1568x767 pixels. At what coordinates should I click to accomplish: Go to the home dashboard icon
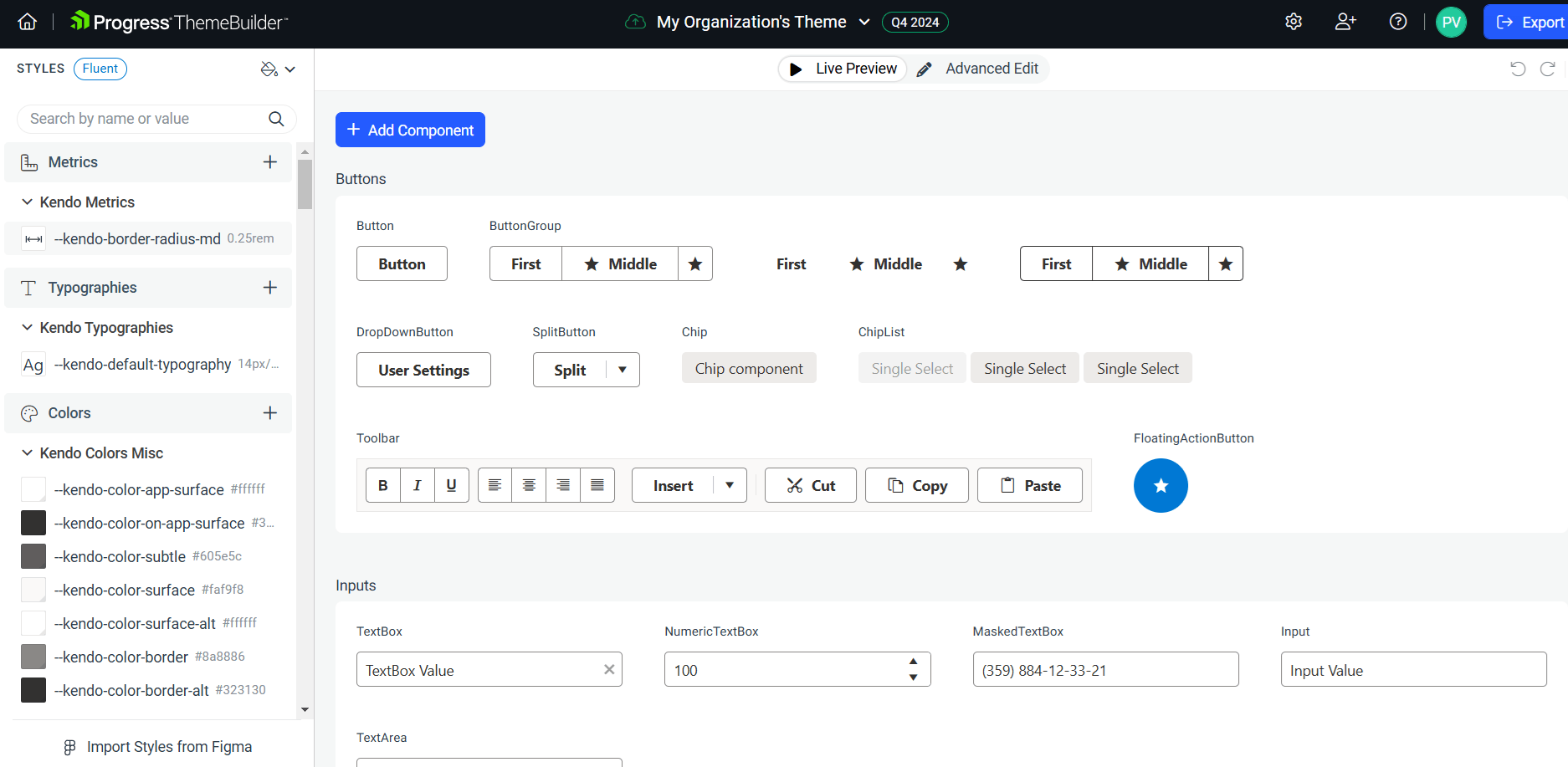28,22
